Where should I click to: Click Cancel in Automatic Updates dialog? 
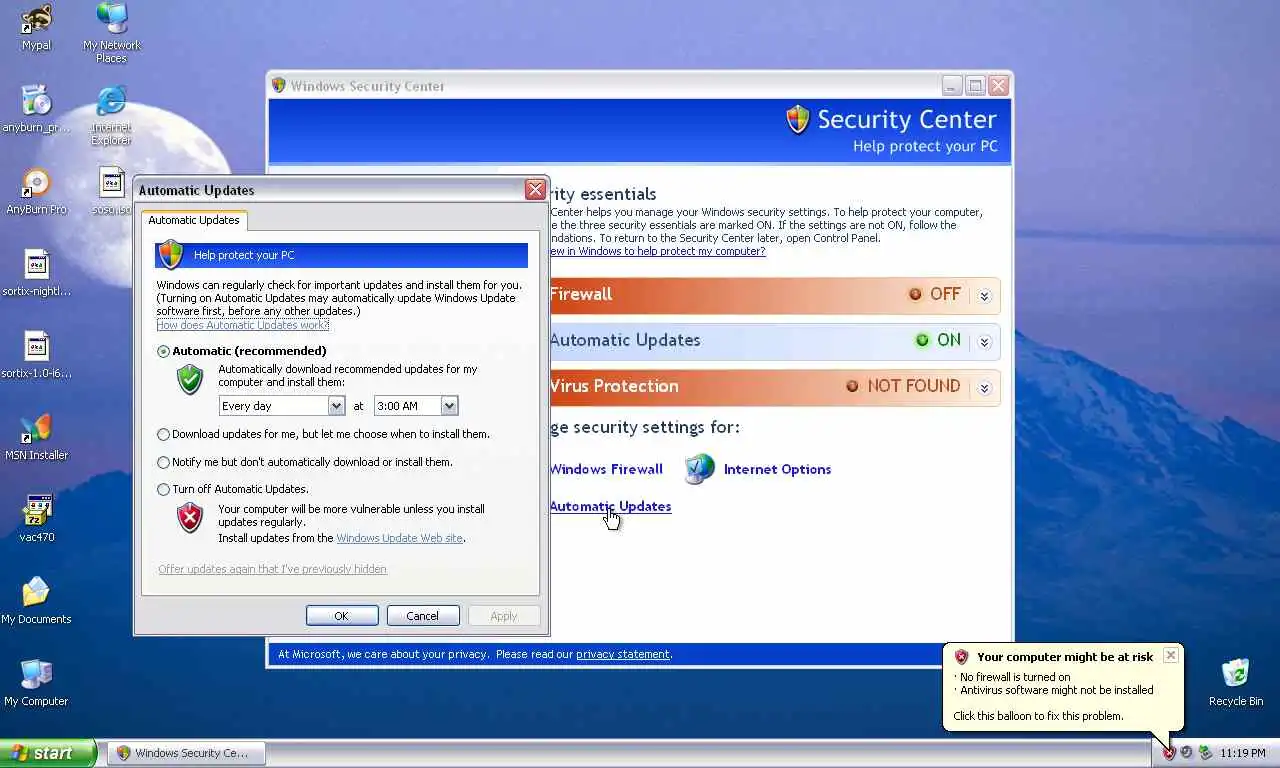tap(422, 615)
